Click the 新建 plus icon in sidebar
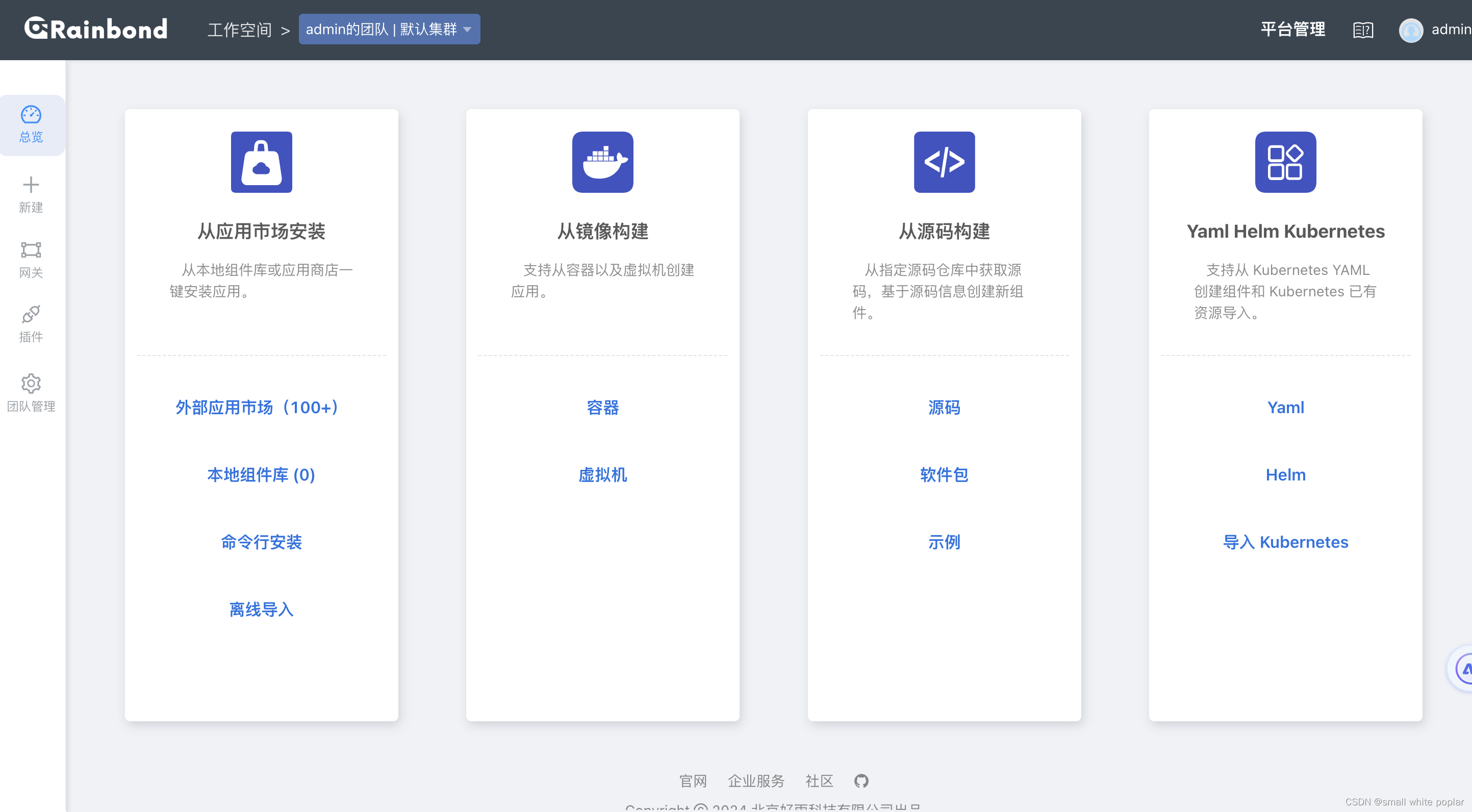Screen dimensions: 1472x812 coord(31,185)
